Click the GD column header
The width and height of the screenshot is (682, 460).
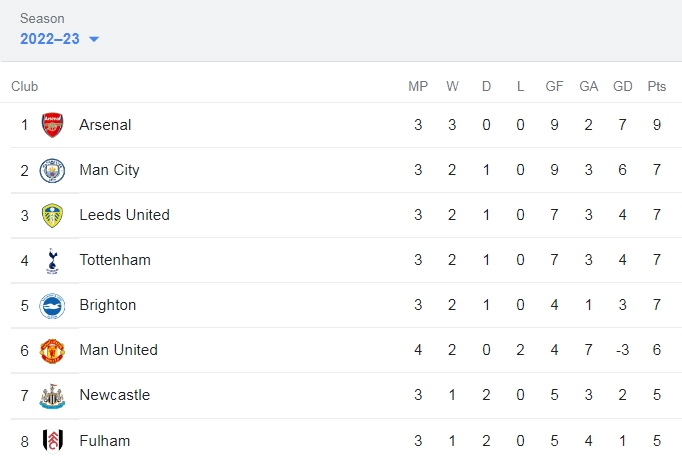pos(622,86)
